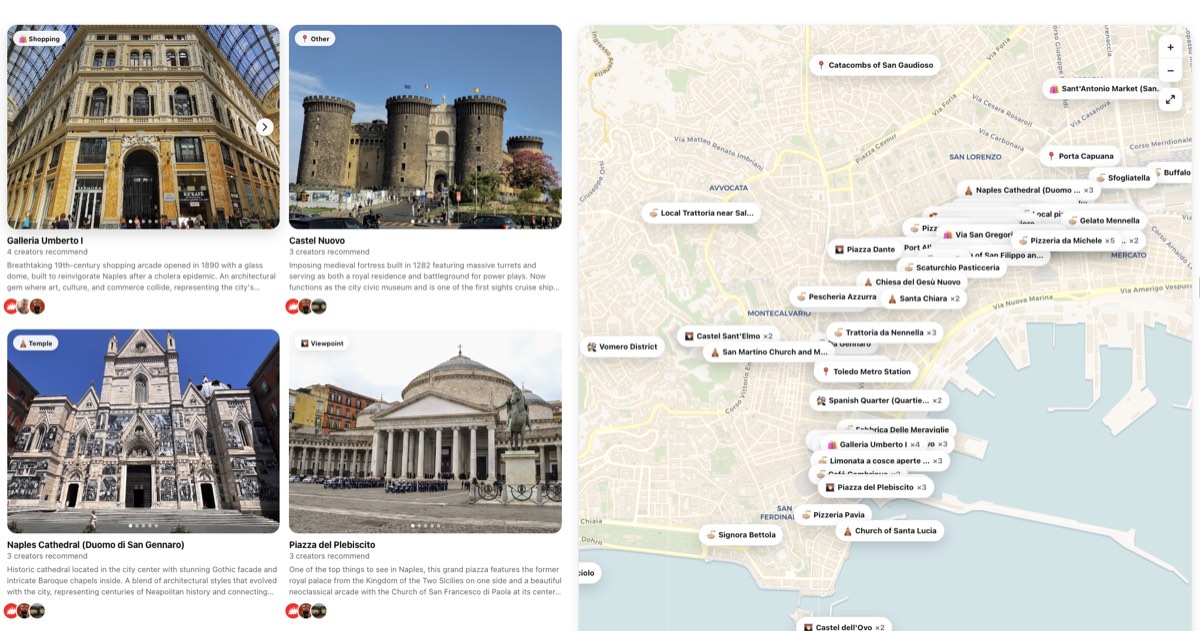
Task: Open the Pizzeria Pavia map marker
Action: [x=833, y=515]
